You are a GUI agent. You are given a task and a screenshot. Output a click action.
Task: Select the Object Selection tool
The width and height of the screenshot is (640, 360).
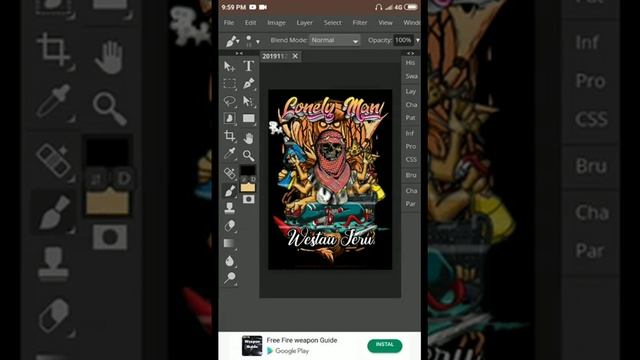click(x=230, y=118)
